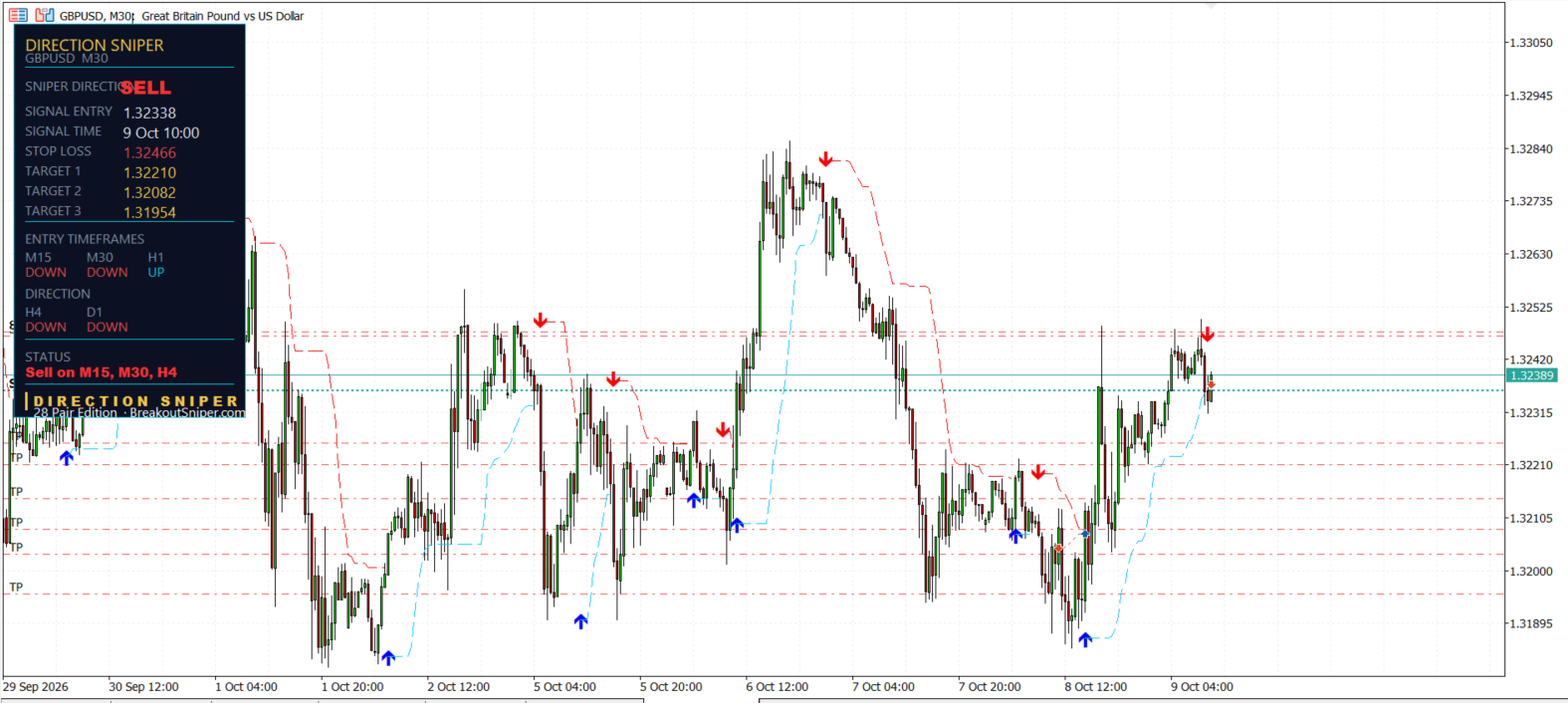Click the Target 2 value 1.32082
1568x703 pixels.
[149, 192]
